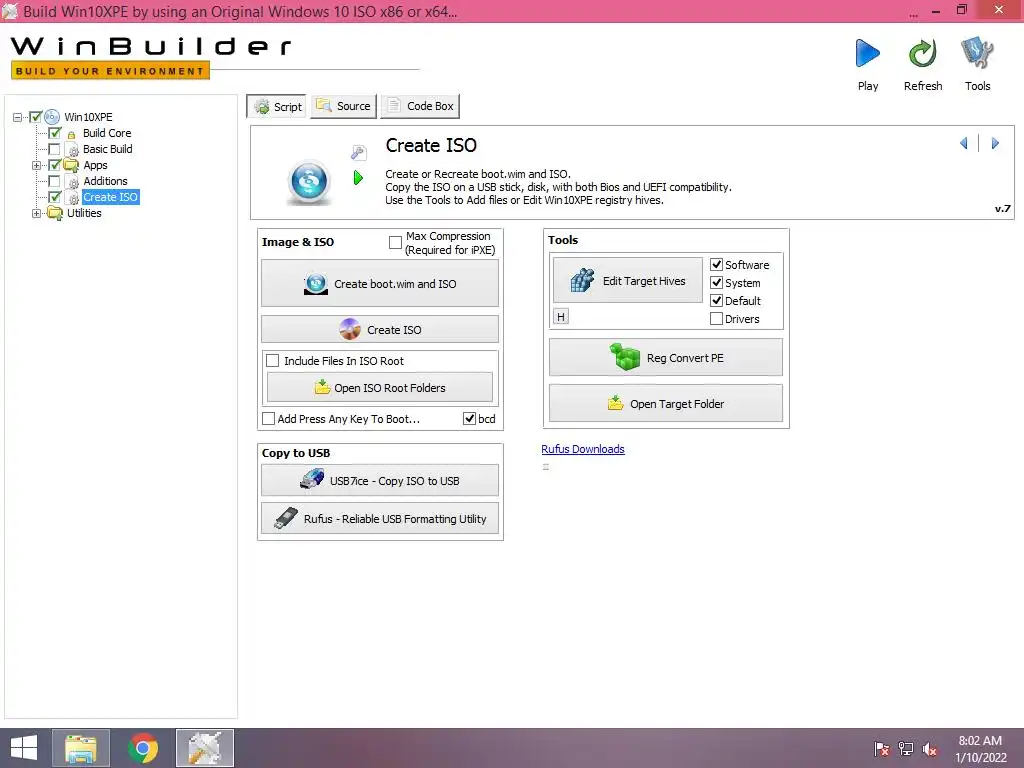The height and width of the screenshot is (768, 1024).
Task: Click the Apps folder icon
Action: (x=71, y=165)
